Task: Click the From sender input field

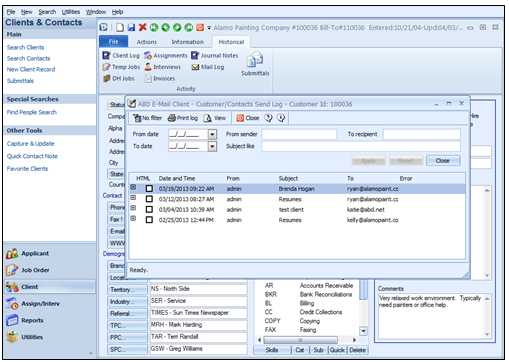Action: coord(299,134)
